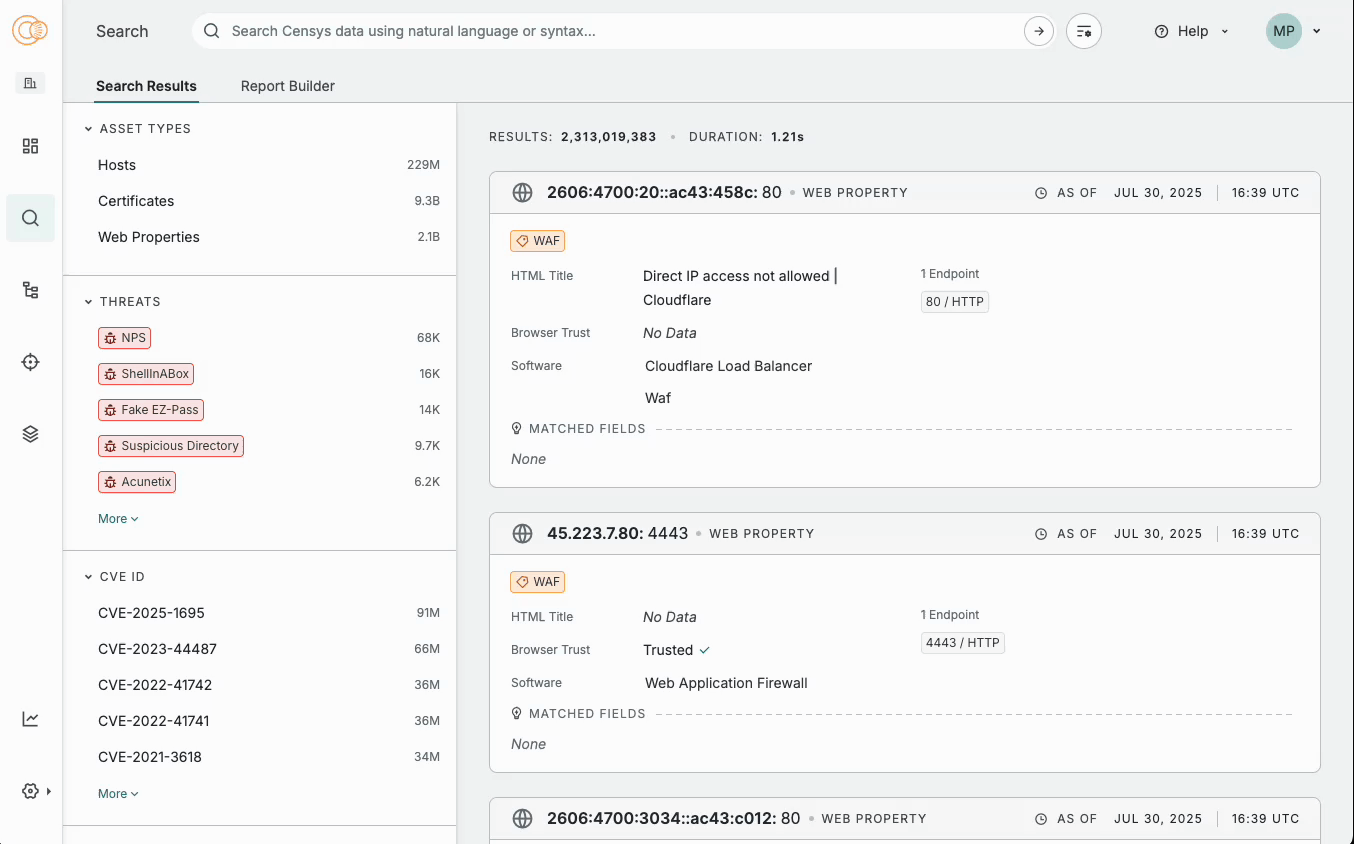
Task: Open the Help dropdown menu
Action: point(1191,31)
